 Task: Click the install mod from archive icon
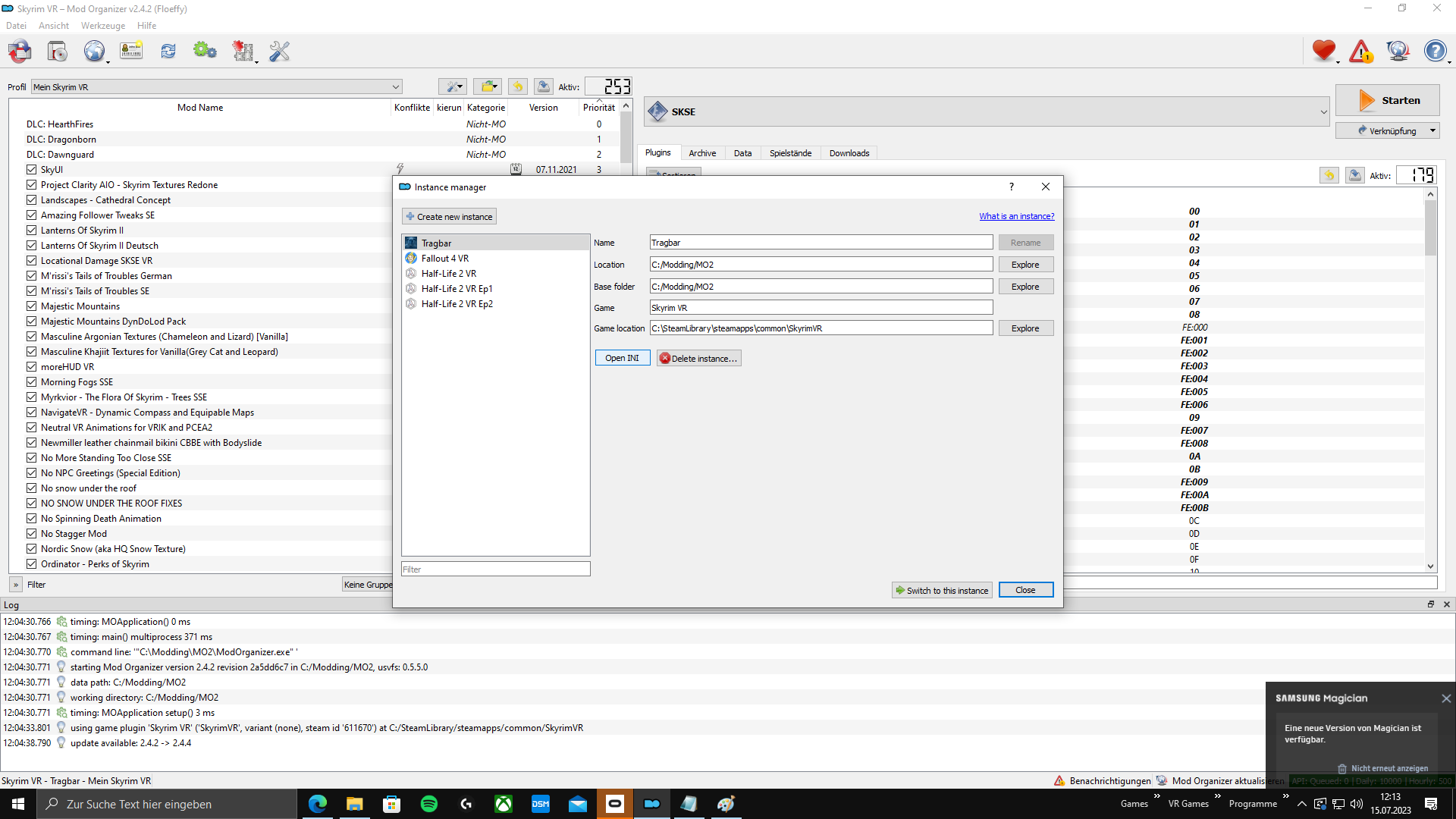tap(58, 52)
